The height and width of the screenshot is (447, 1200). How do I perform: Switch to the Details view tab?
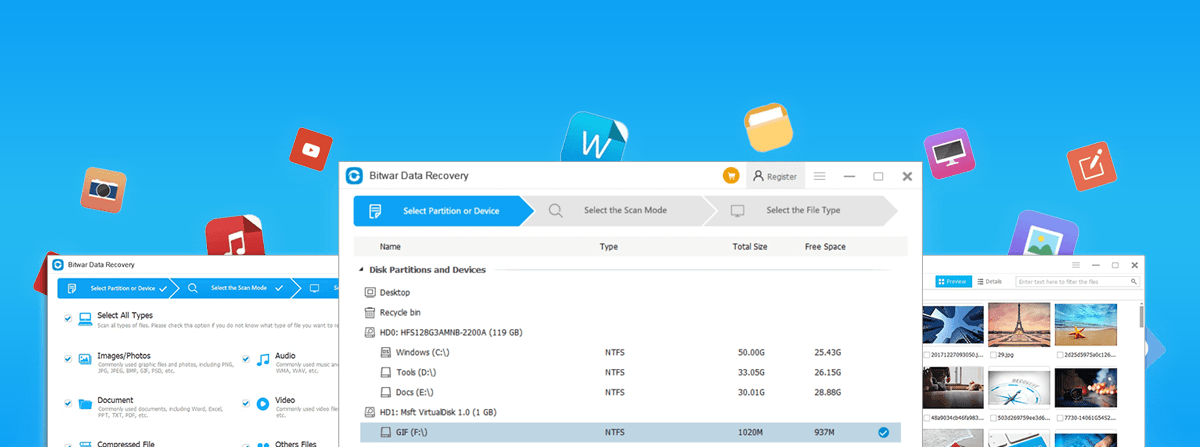[989, 282]
